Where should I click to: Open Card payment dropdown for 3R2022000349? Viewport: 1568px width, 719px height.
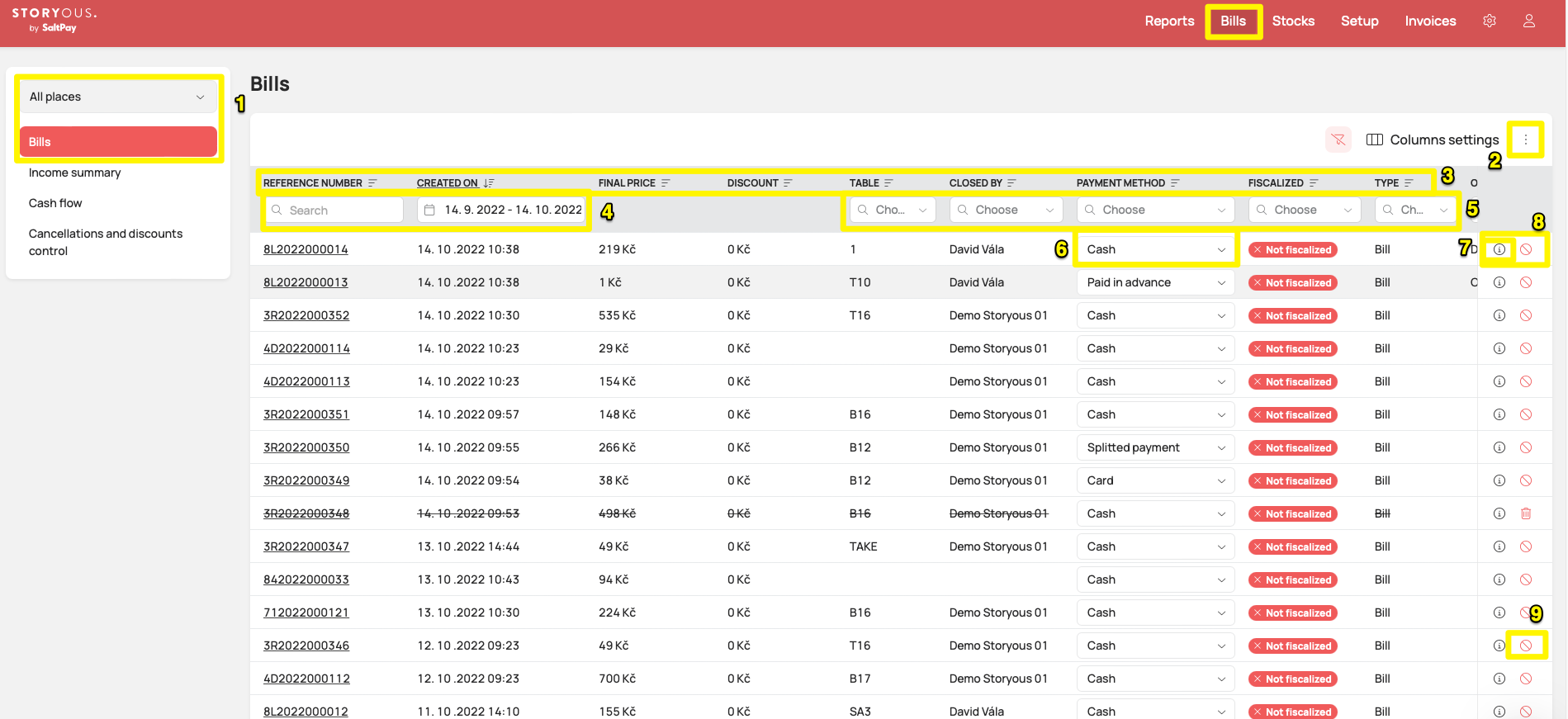[1155, 480]
